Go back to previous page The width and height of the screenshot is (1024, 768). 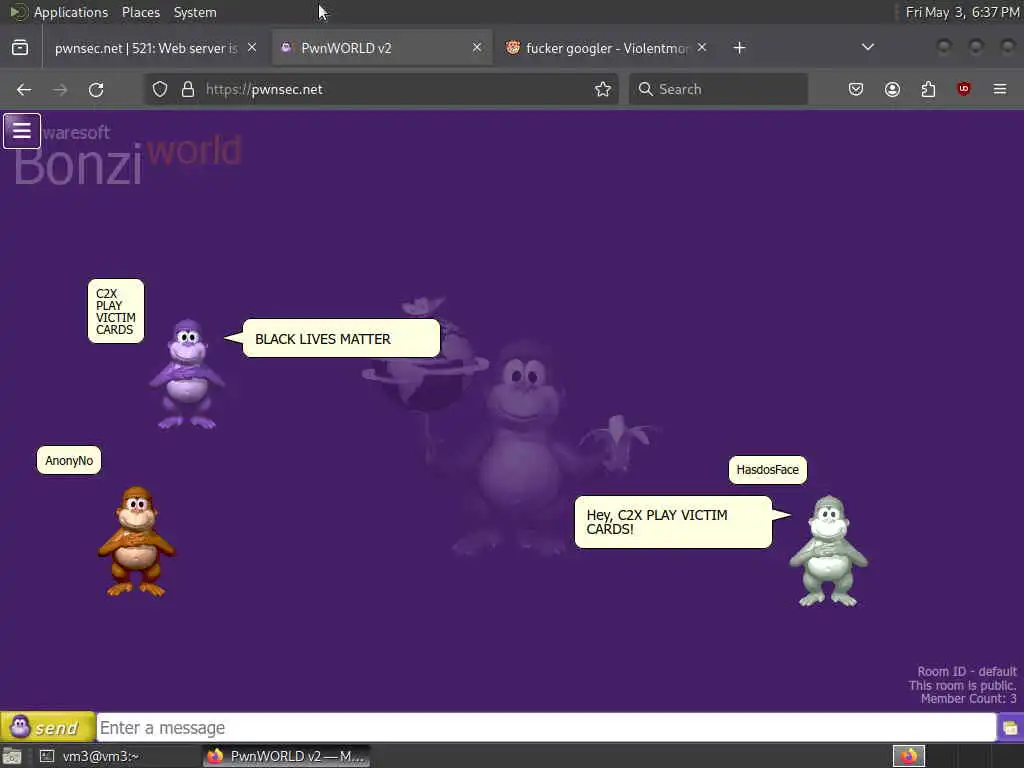(24, 89)
